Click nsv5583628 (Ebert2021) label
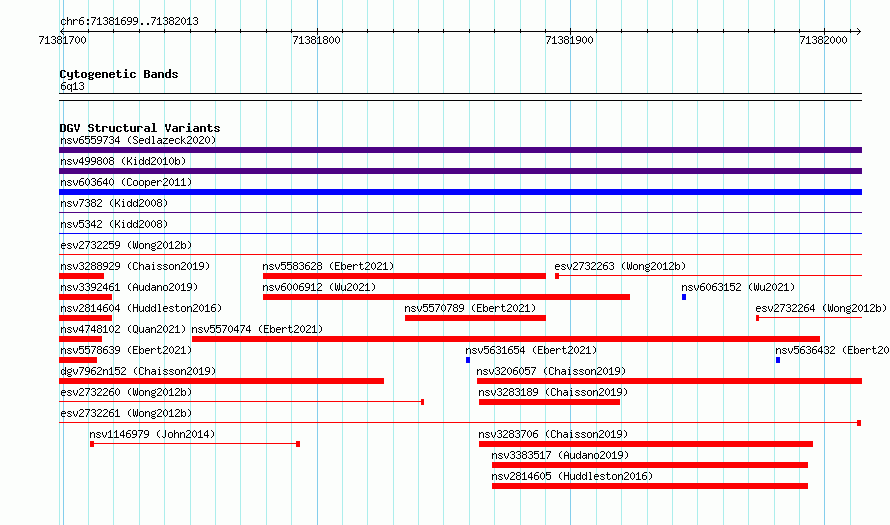The width and height of the screenshot is (890, 525). pos(328,266)
